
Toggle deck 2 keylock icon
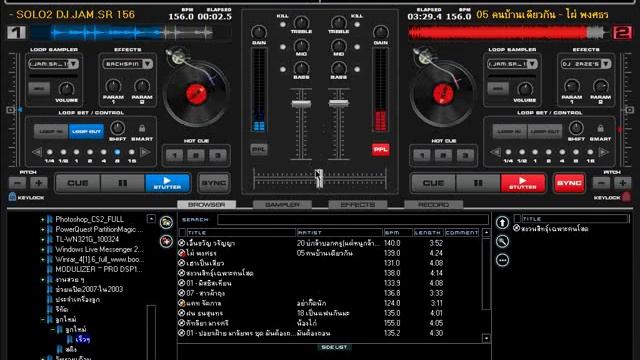point(626,197)
